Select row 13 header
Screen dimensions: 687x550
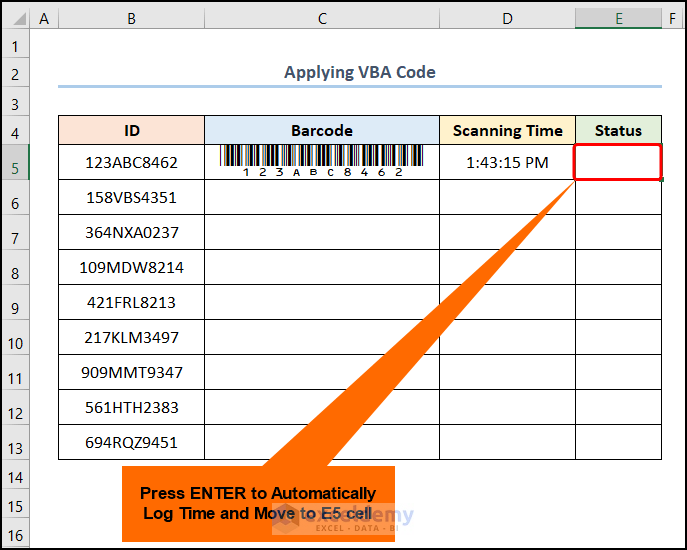click(15, 442)
